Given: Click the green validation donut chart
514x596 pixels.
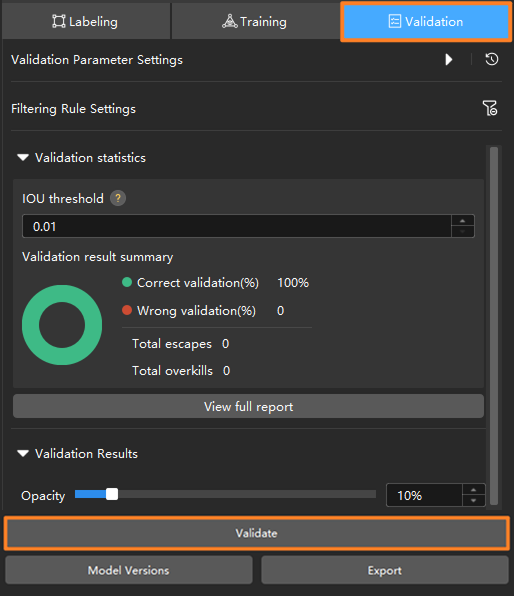Looking at the screenshot, I should 62,325.
